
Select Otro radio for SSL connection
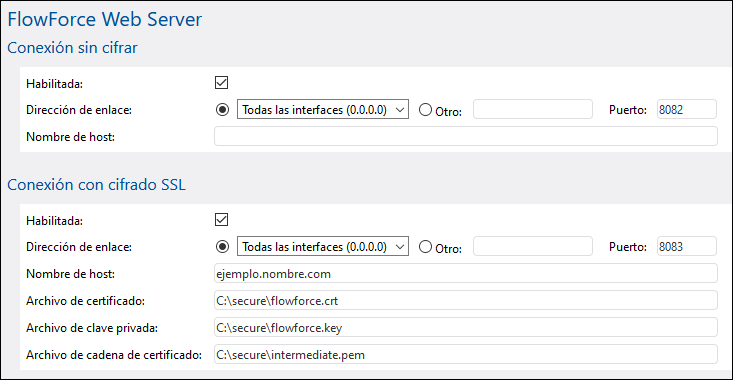[x=425, y=246]
